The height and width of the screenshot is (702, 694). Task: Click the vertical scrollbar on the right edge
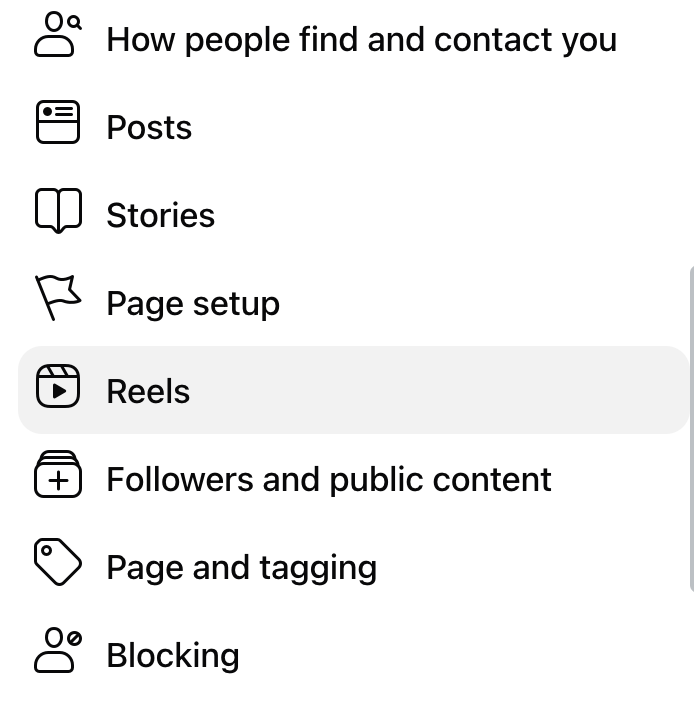coord(689,430)
